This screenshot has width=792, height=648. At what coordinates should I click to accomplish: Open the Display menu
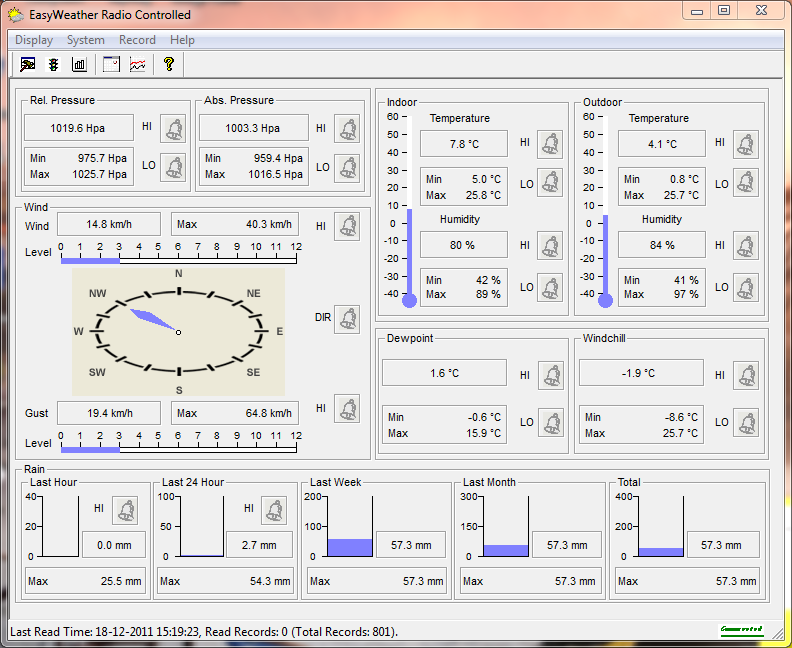coord(34,40)
